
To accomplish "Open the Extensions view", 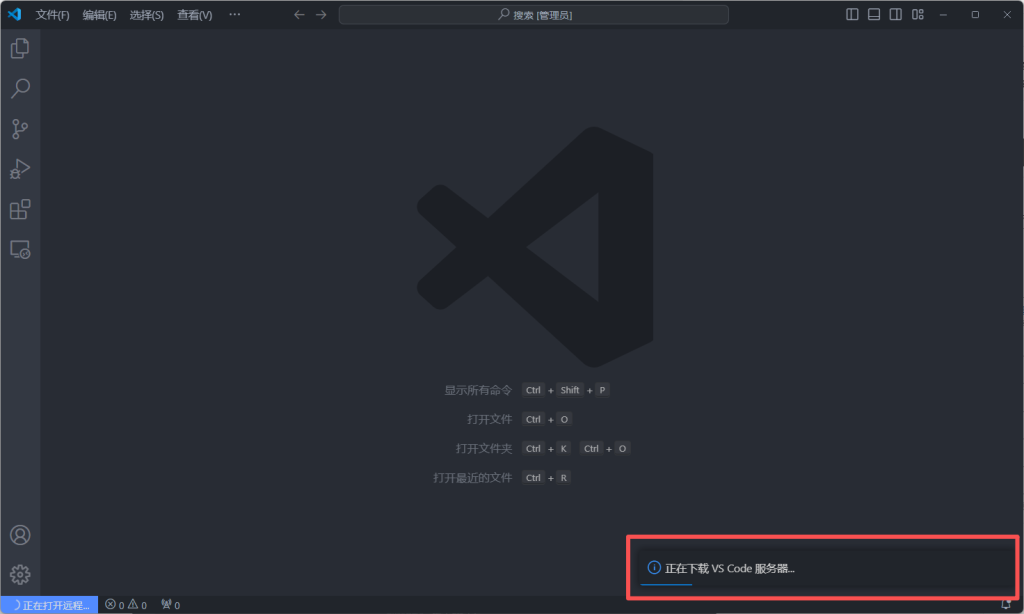I will (20, 209).
